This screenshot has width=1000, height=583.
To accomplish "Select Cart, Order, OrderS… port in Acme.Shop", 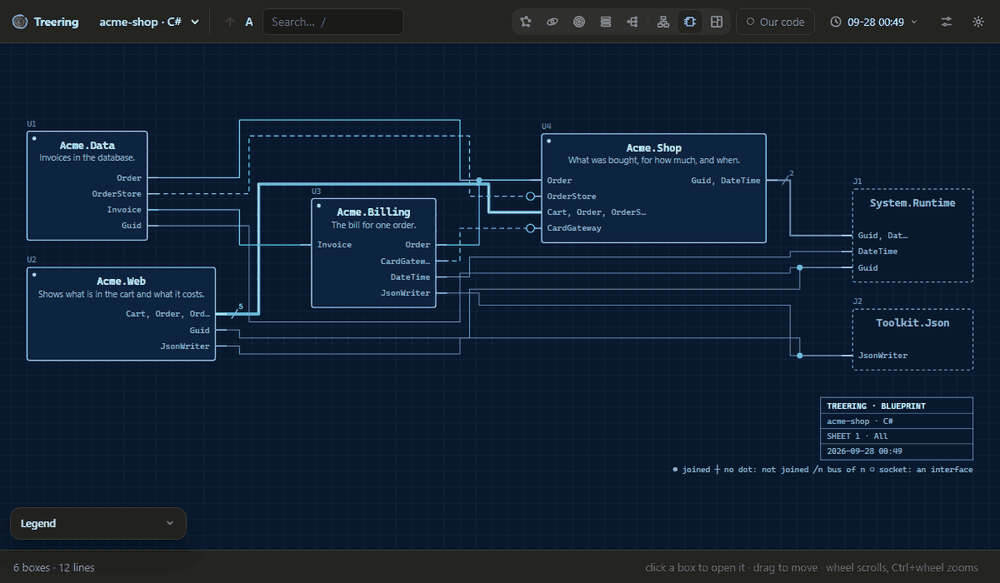I will tap(596, 212).
